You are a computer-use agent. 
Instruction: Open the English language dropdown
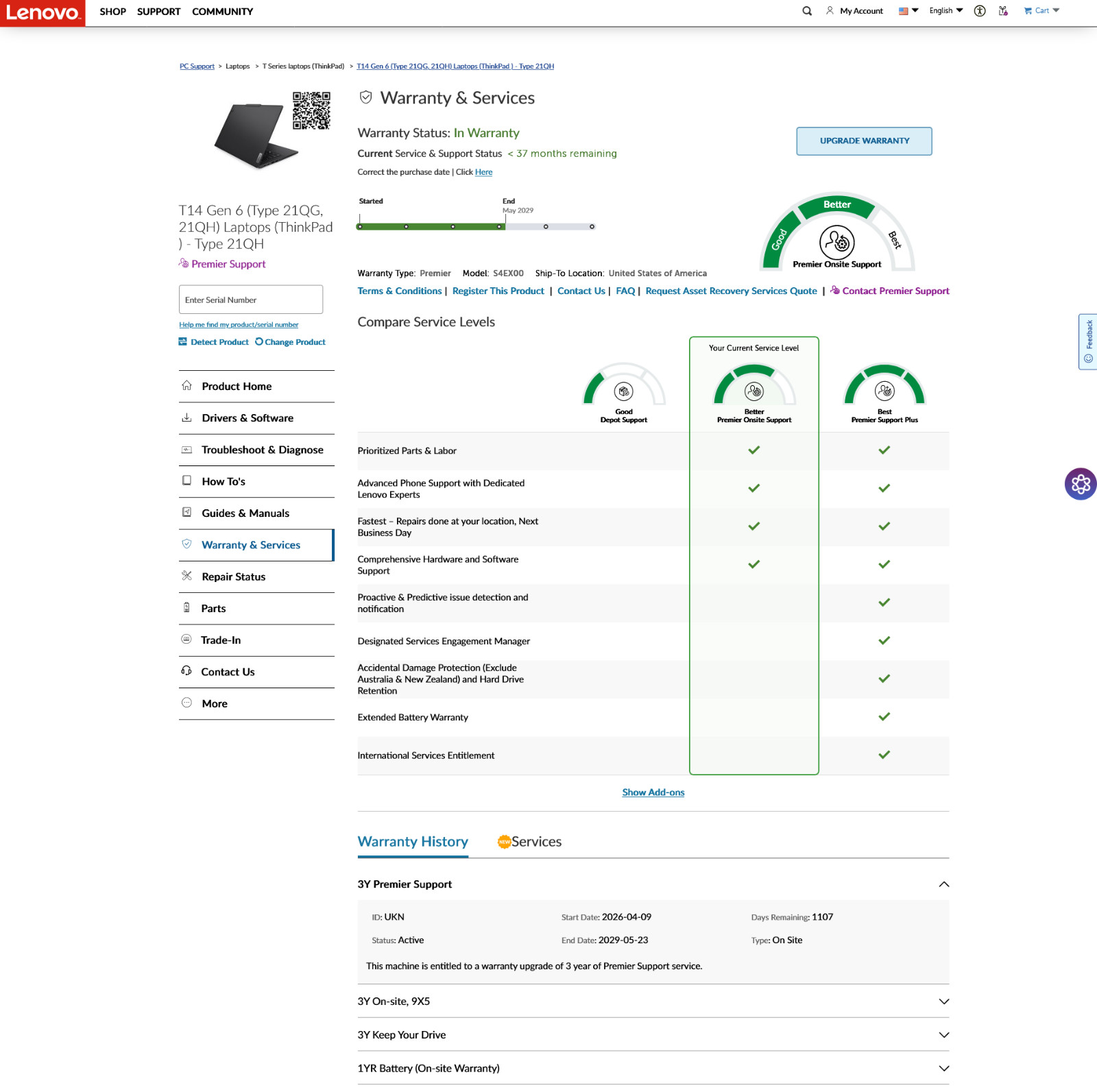(x=946, y=11)
